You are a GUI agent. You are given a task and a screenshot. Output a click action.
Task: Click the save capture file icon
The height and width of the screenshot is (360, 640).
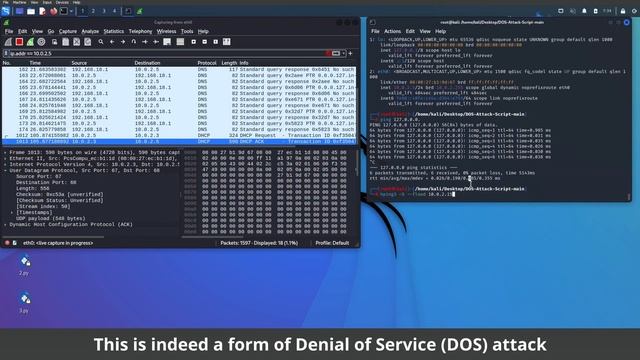pos(65,42)
